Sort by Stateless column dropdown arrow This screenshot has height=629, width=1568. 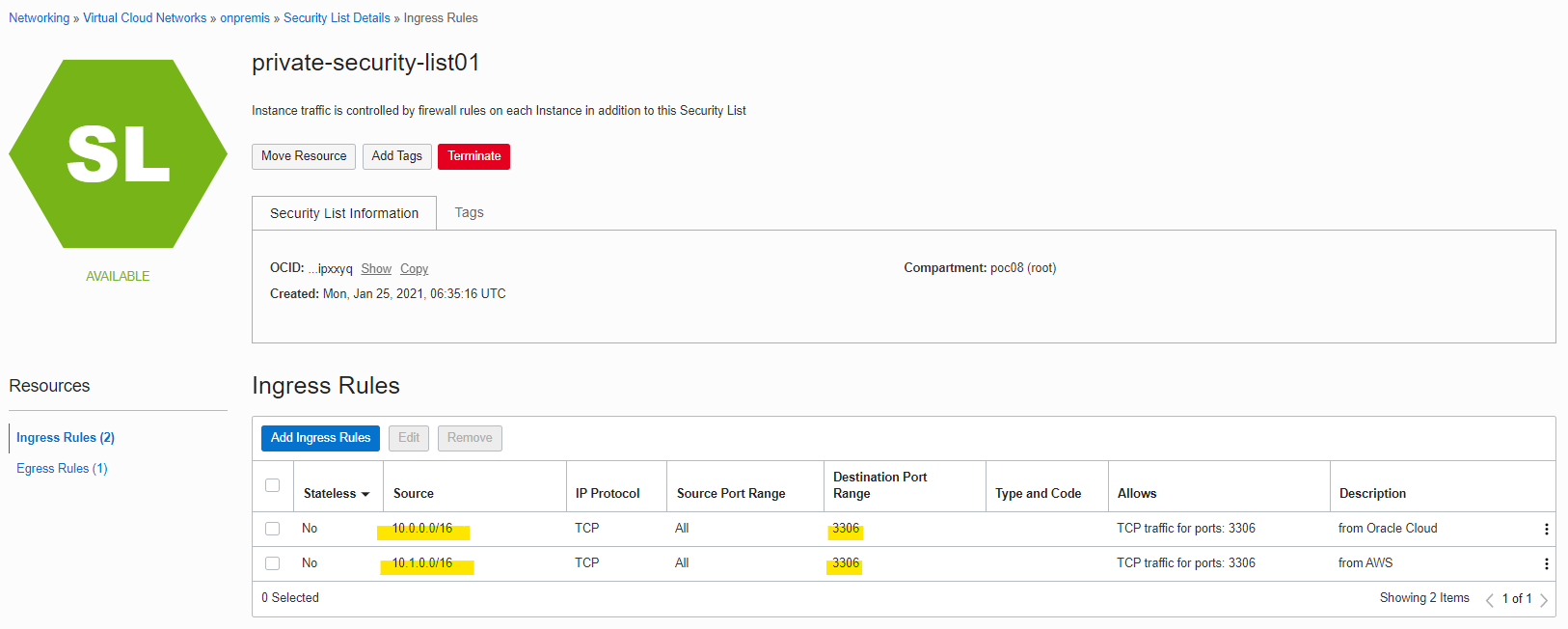tap(365, 494)
